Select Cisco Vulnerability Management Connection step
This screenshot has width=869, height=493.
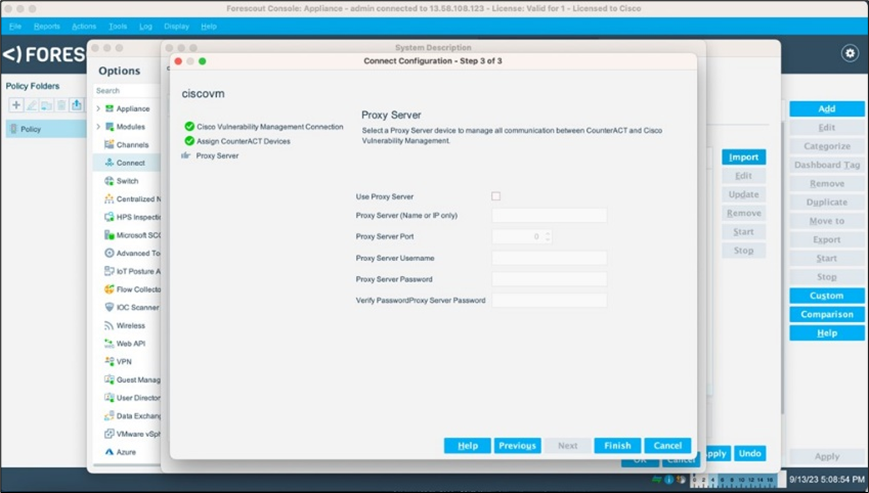click(270, 127)
